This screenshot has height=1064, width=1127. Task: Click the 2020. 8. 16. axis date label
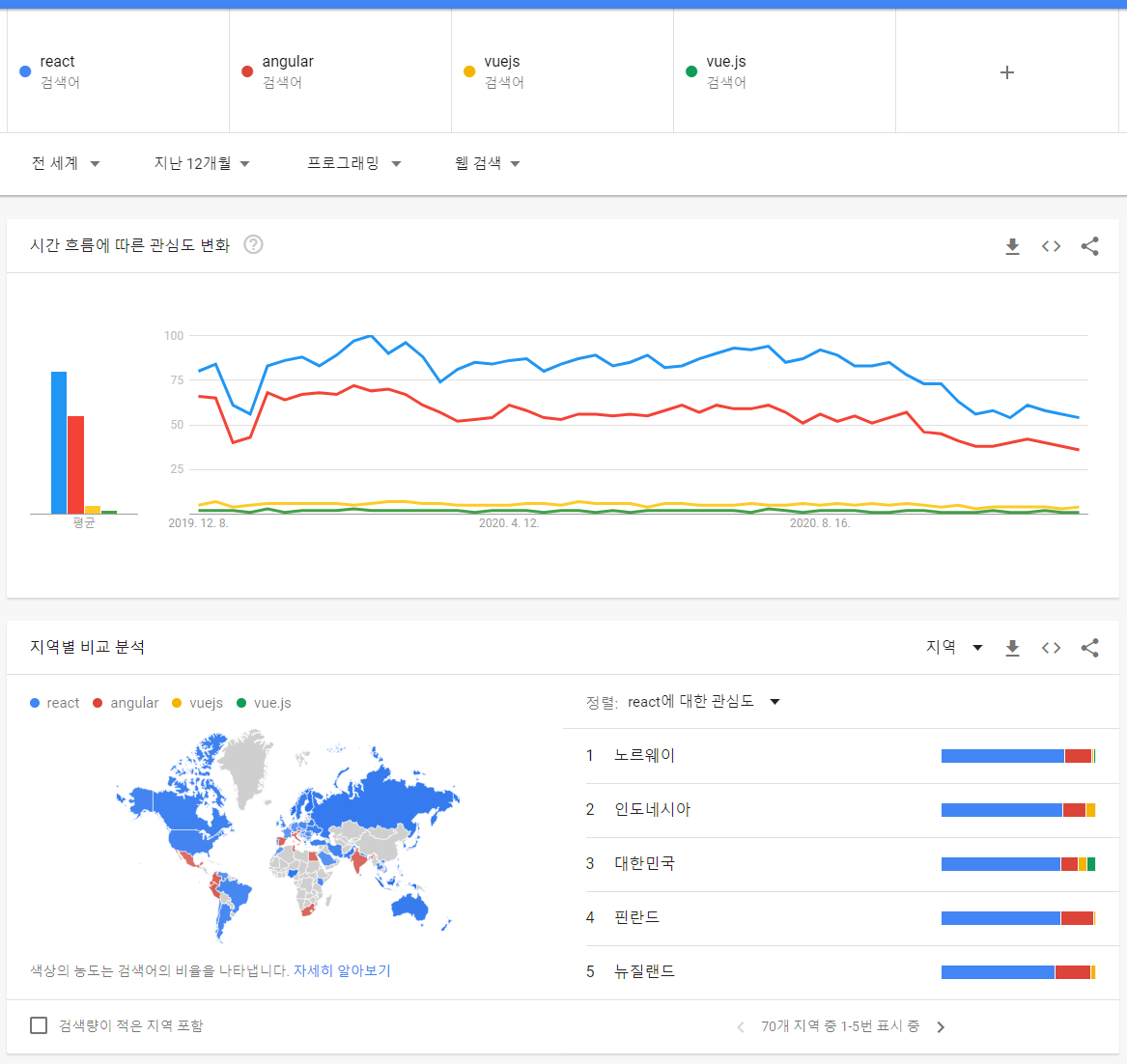coord(820,523)
